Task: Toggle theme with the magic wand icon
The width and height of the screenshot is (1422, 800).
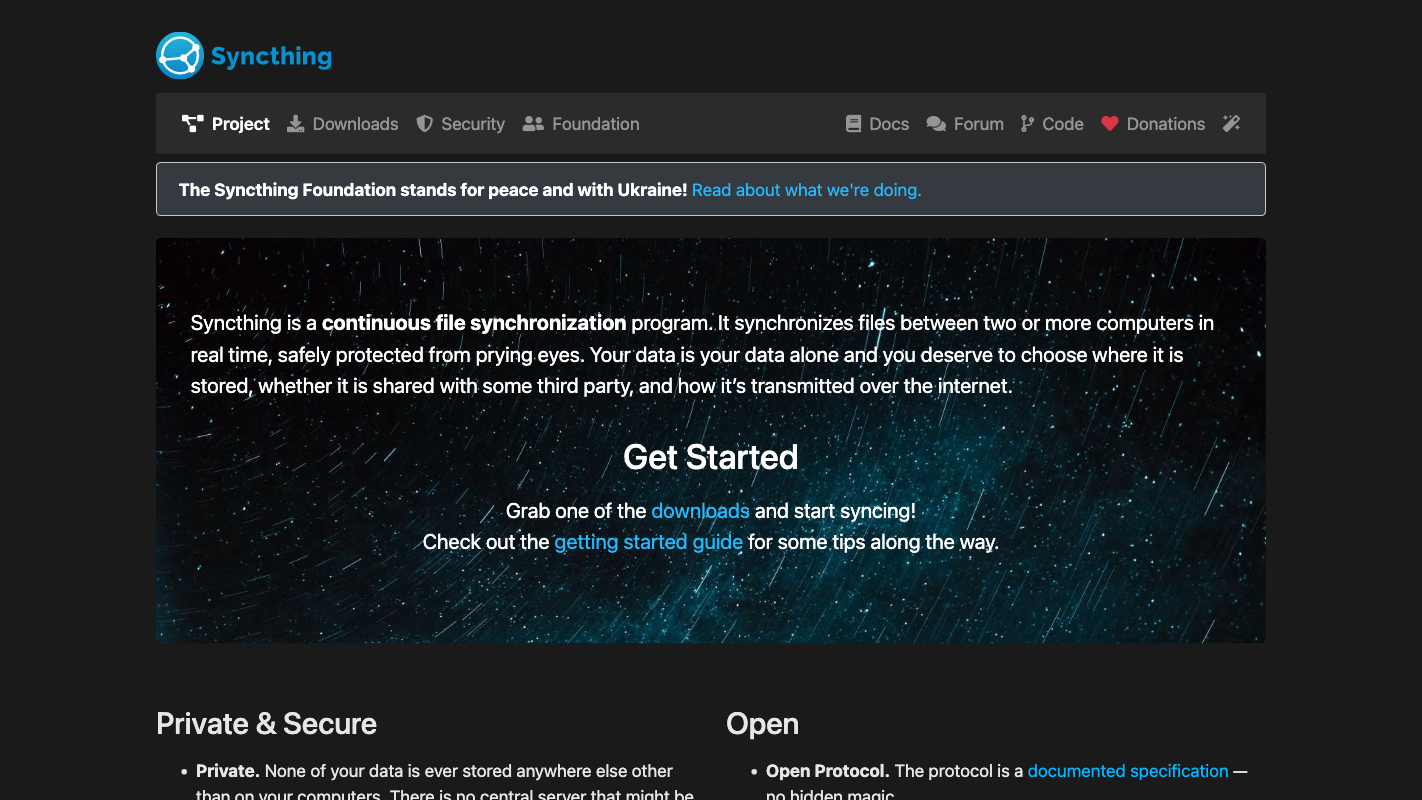Action: click(x=1231, y=124)
